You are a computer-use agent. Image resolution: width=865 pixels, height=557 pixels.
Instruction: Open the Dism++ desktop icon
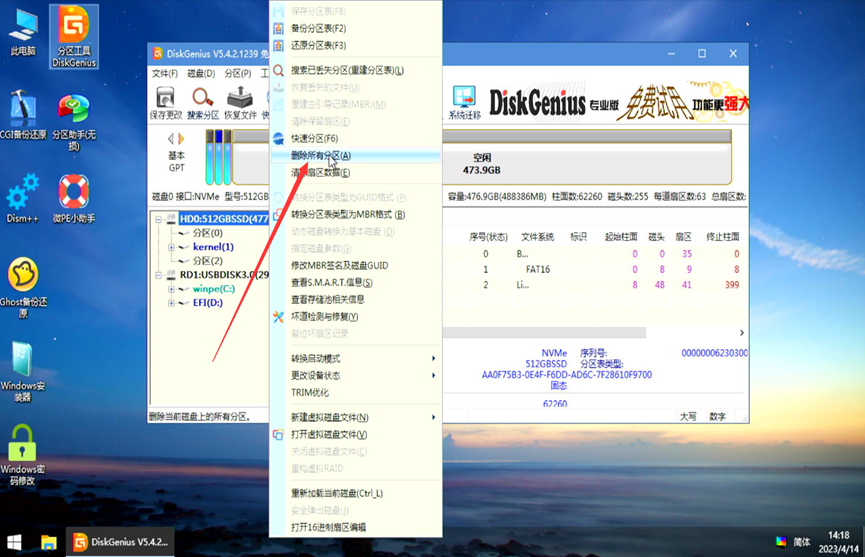(22, 199)
